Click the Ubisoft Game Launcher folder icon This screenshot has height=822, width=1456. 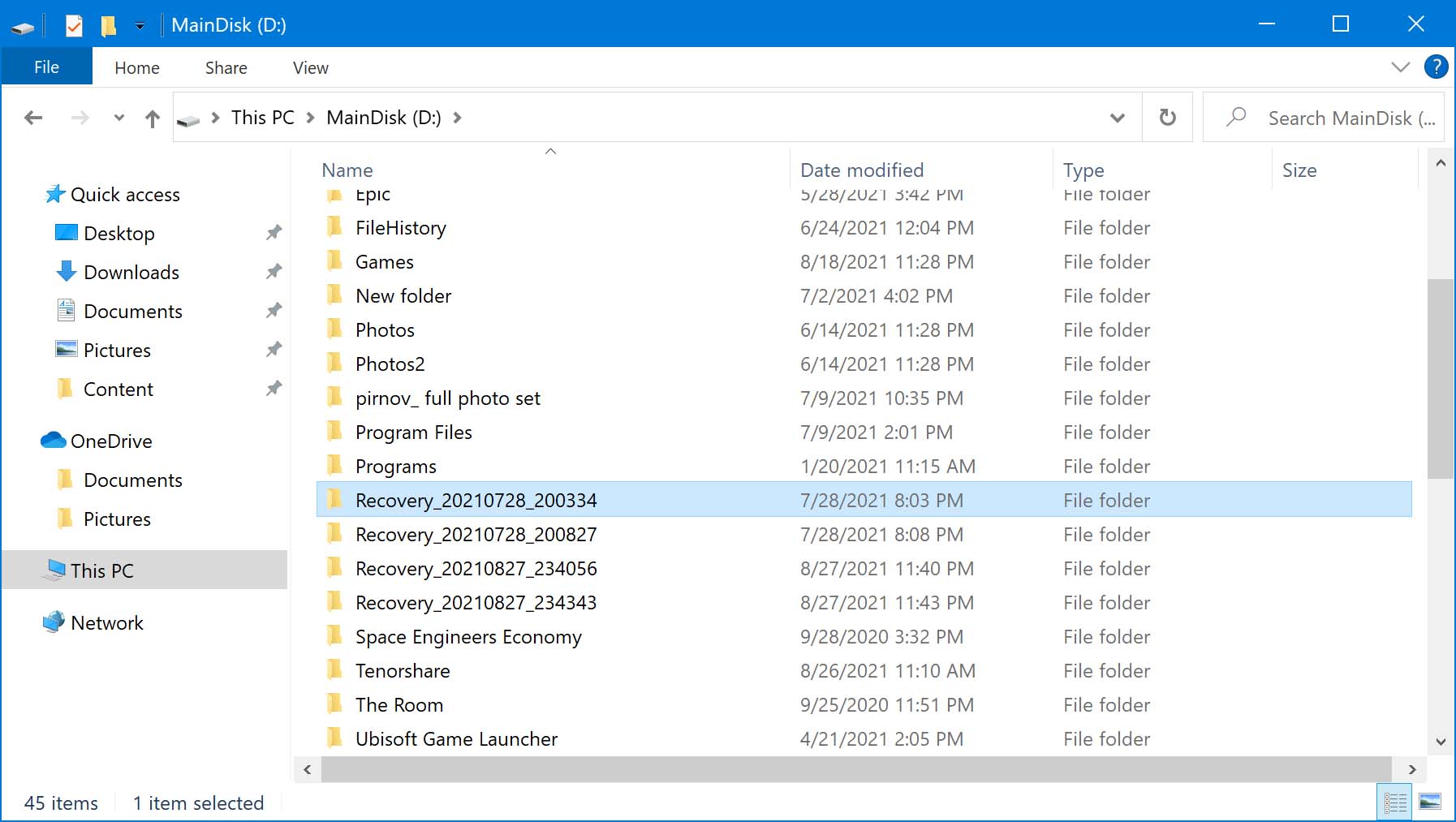click(334, 738)
